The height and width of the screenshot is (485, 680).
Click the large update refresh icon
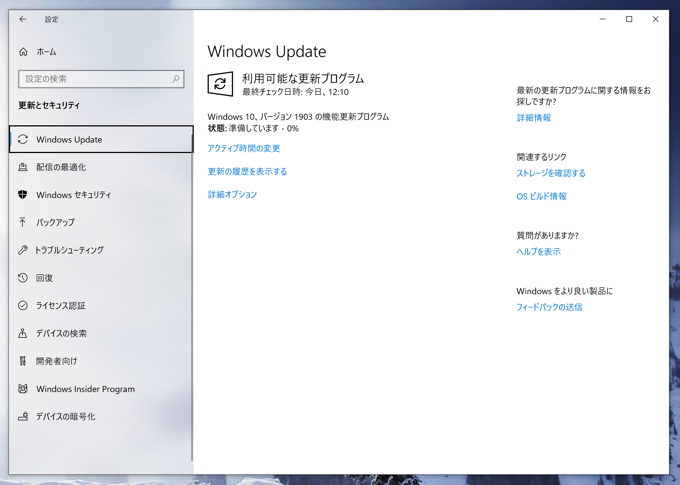220,84
